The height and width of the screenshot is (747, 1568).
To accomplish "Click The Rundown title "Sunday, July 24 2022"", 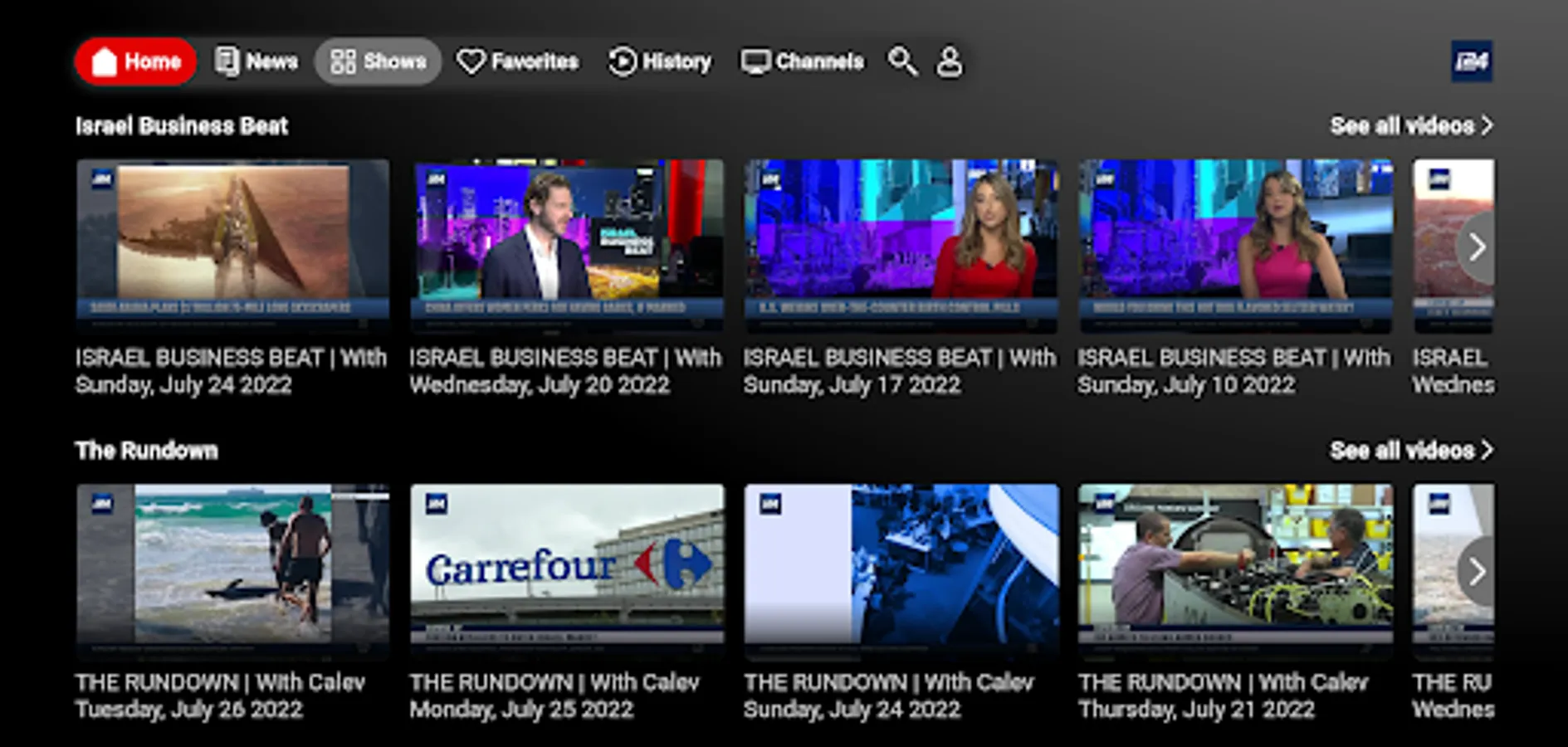I will click(x=852, y=710).
